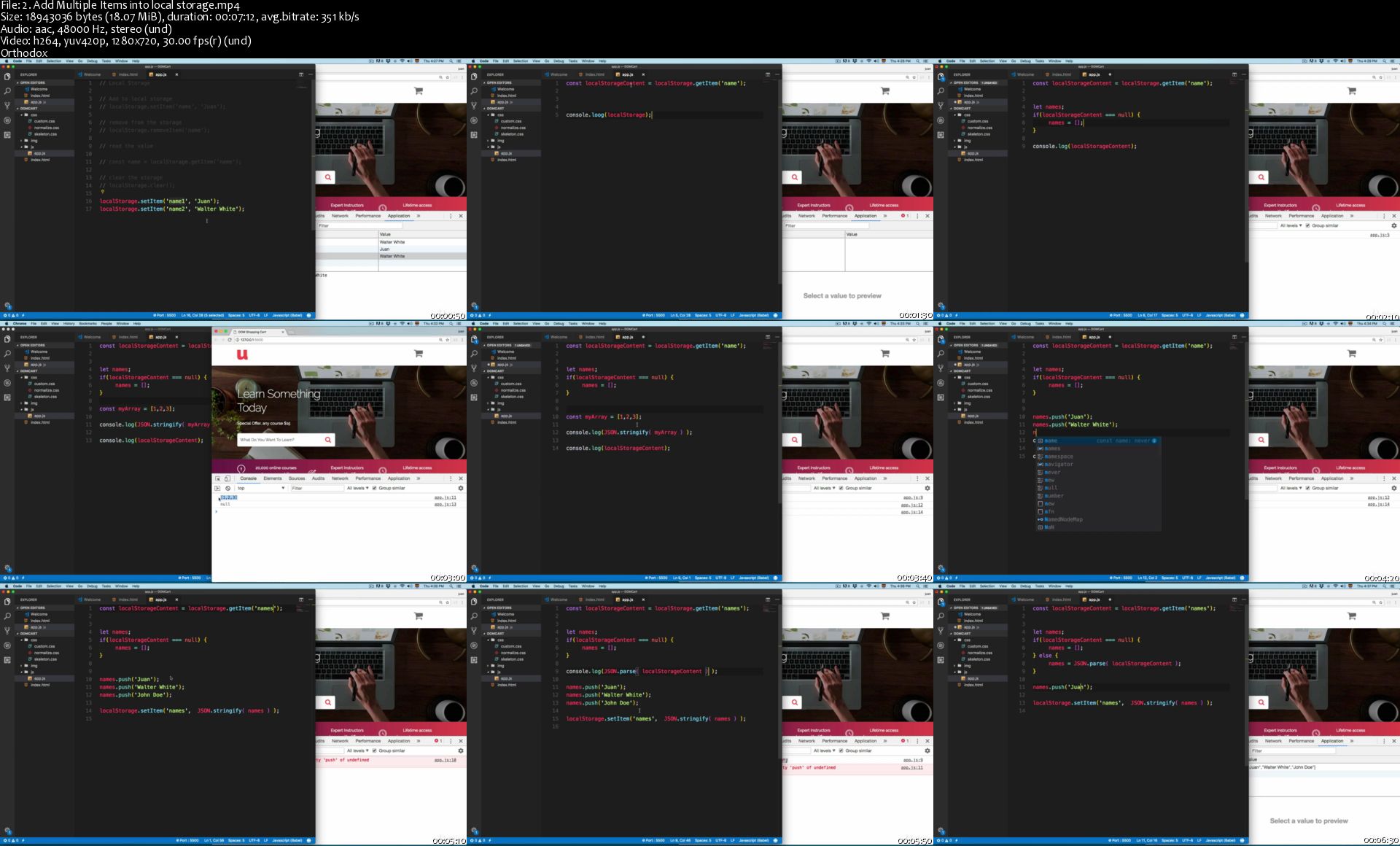Select 'navigator' in the autocomplete suggestion list
1400x846 pixels.
point(1059,465)
